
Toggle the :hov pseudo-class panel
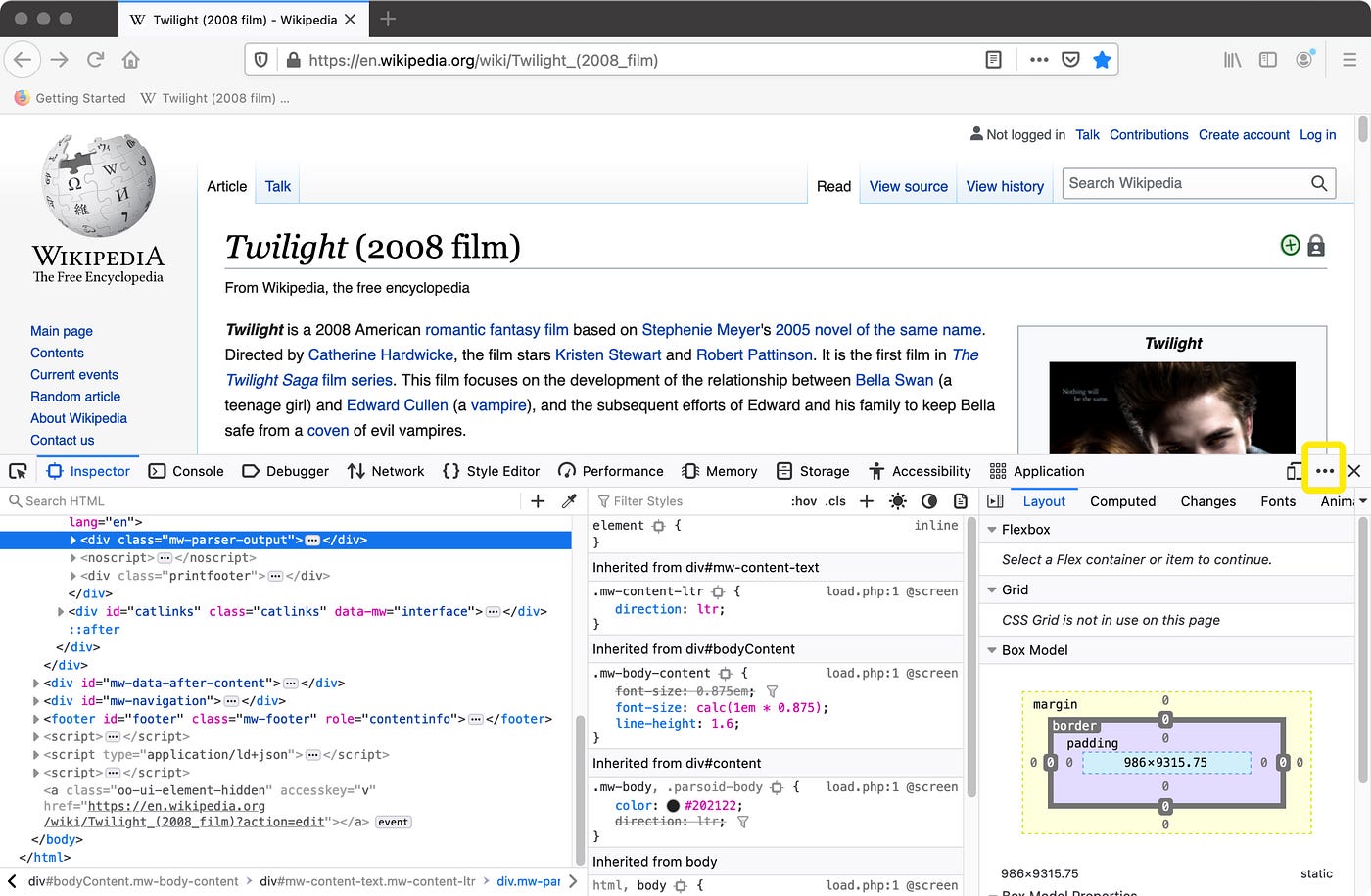[804, 501]
